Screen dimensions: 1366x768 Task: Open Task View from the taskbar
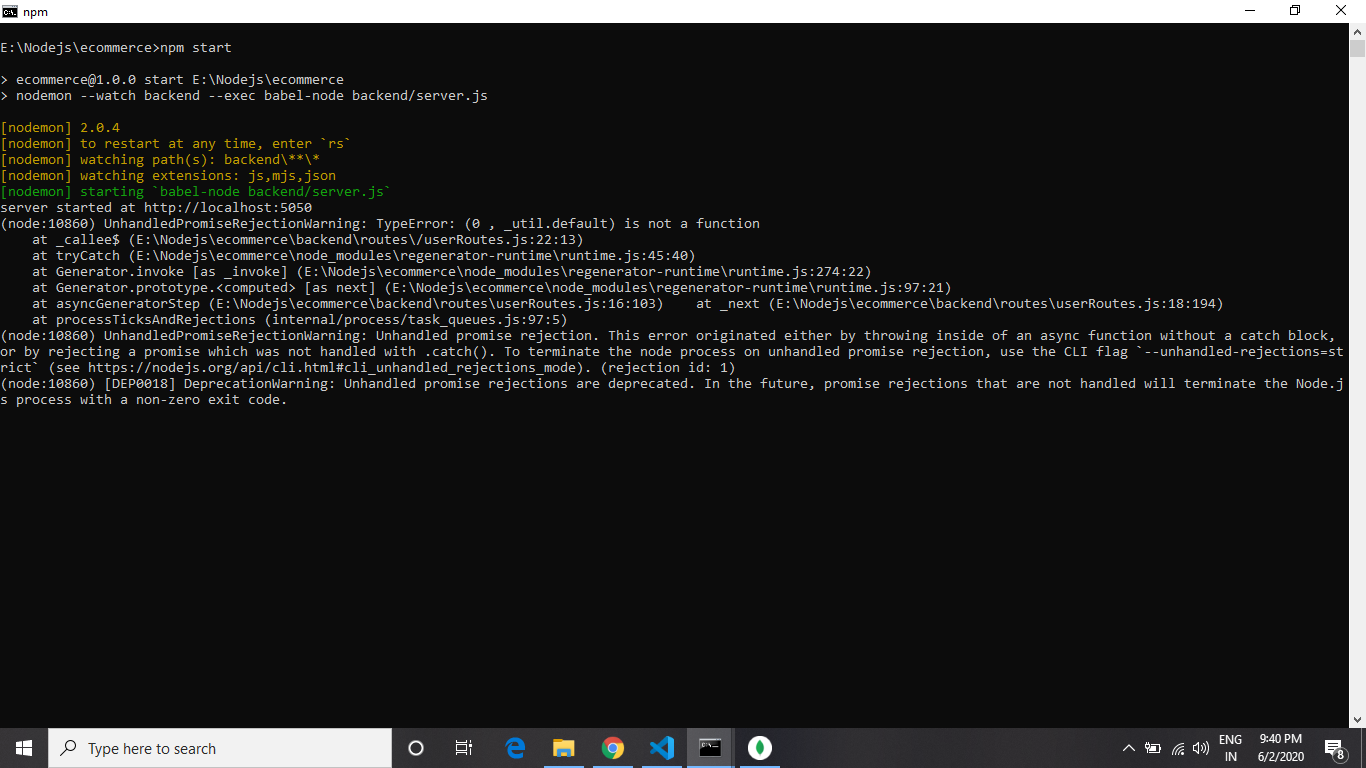pyautogui.click(x=464, y=748)
